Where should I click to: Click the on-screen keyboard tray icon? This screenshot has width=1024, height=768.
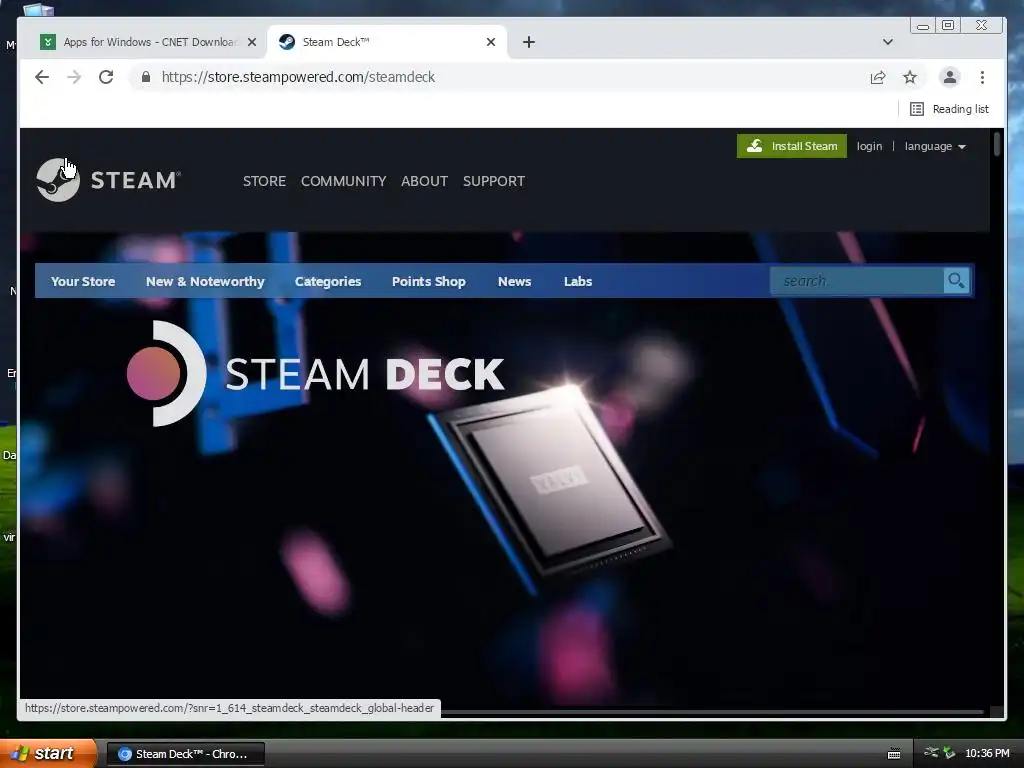click(894, 754)
